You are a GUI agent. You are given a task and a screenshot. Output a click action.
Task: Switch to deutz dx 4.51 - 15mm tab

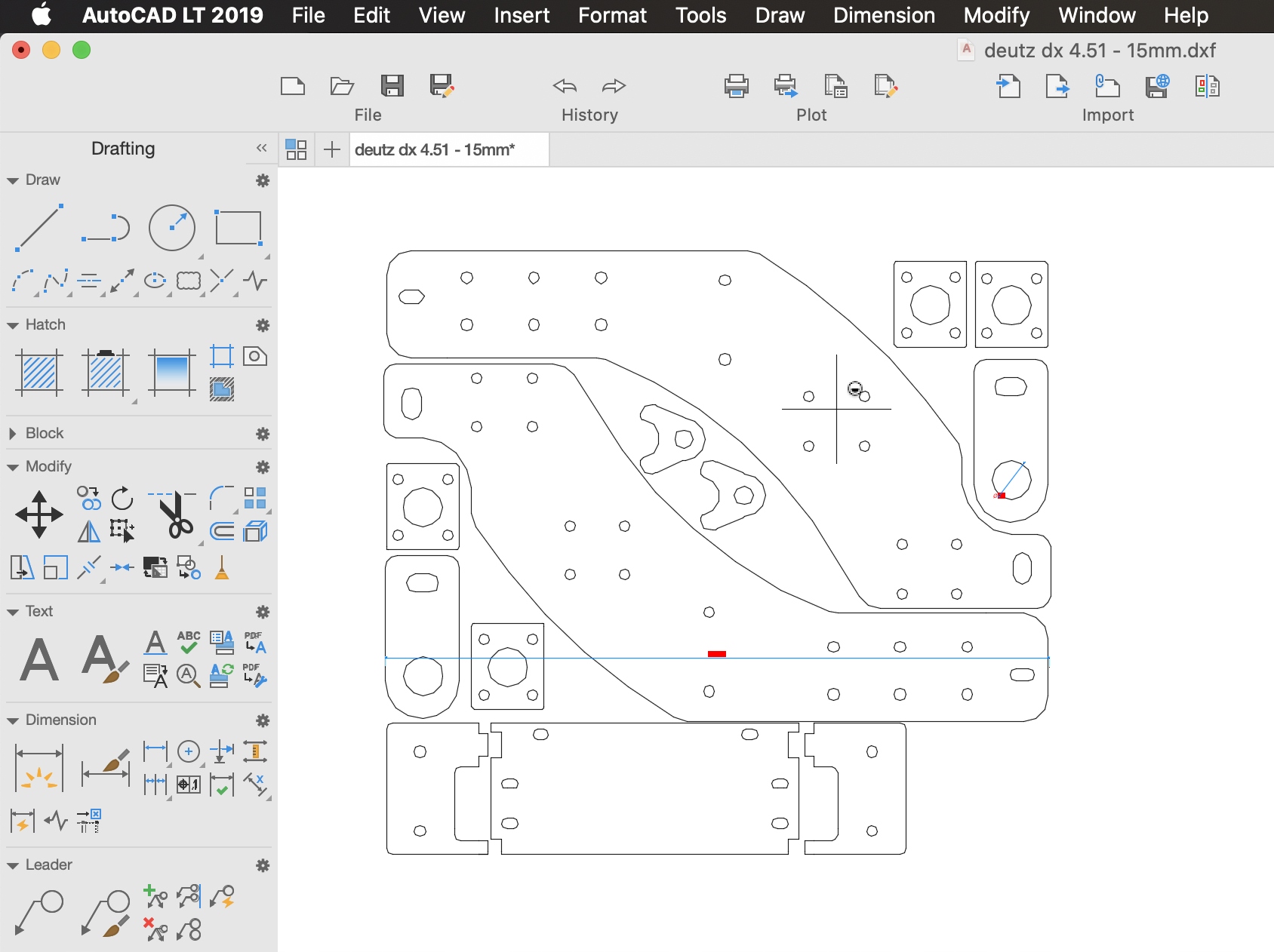point(435,149)
